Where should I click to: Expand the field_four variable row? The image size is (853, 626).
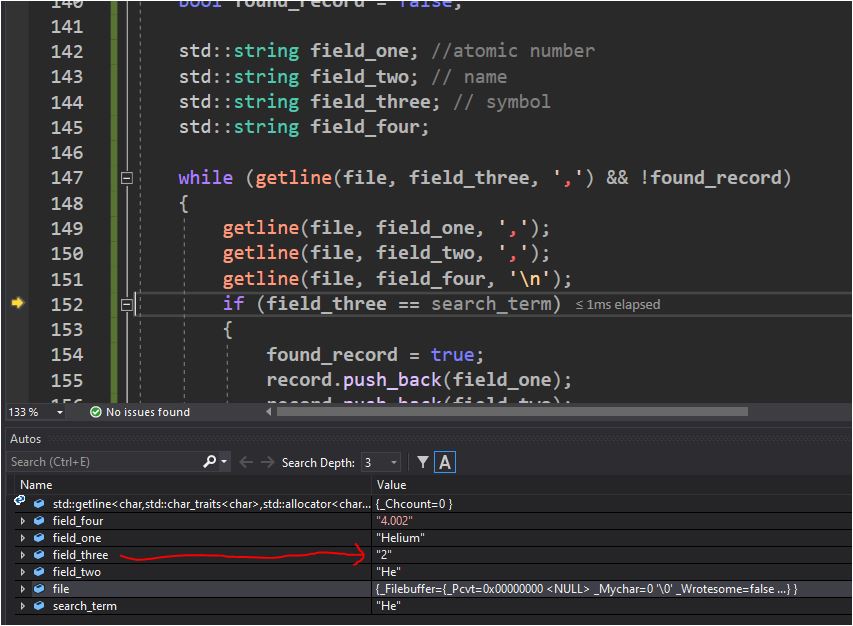click(x=22, y=521)
